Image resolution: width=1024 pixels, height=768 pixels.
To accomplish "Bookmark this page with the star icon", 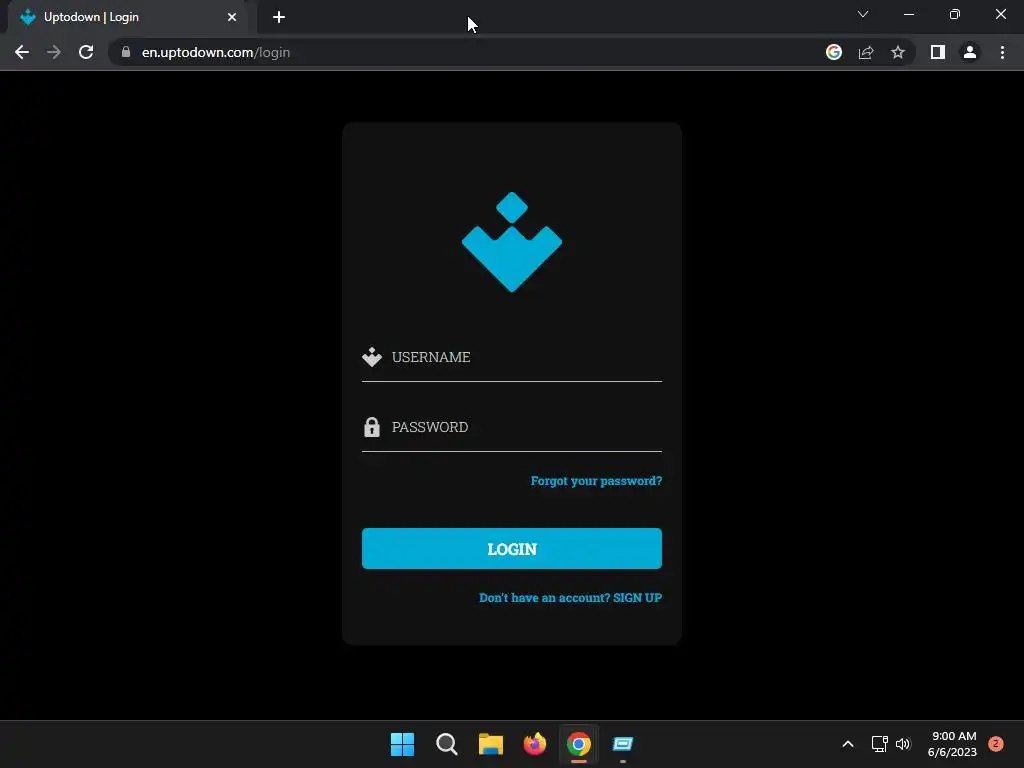I will [898, 52].
